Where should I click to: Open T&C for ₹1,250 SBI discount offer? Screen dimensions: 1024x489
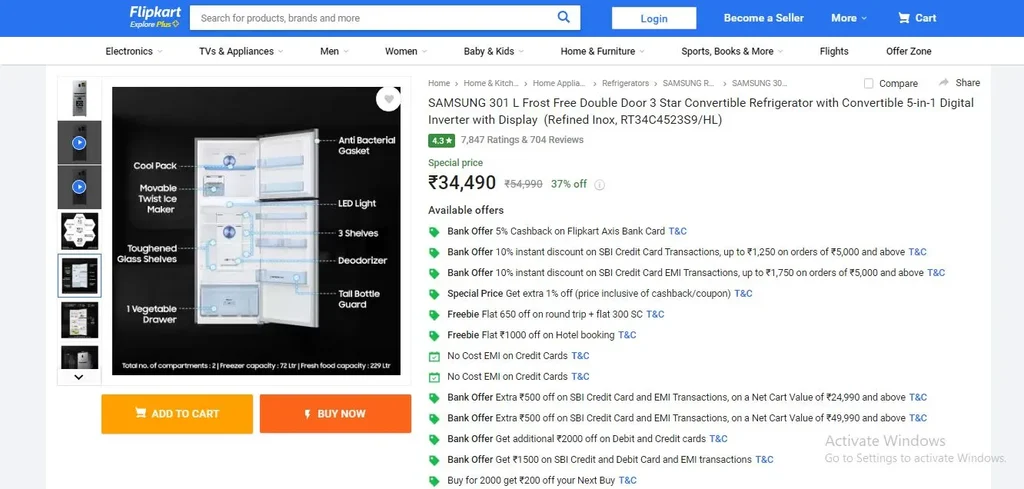pos(918,252)
